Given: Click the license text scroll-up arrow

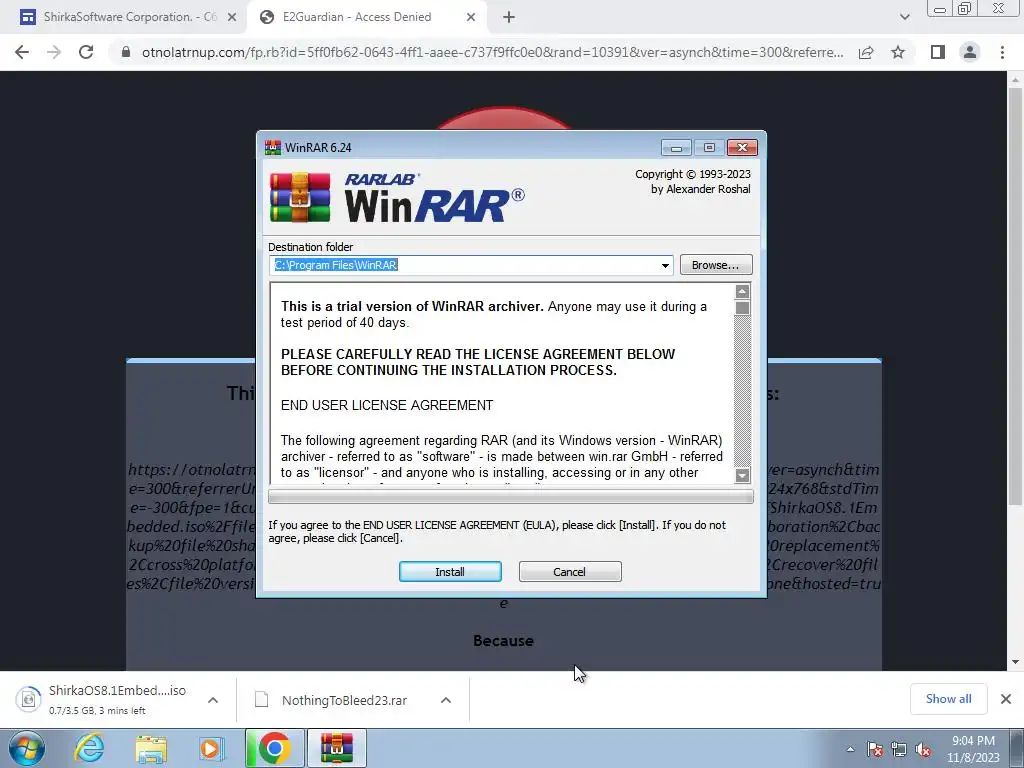Looking at the screenshot, I should pyautogui.click(x=743, y=291).
